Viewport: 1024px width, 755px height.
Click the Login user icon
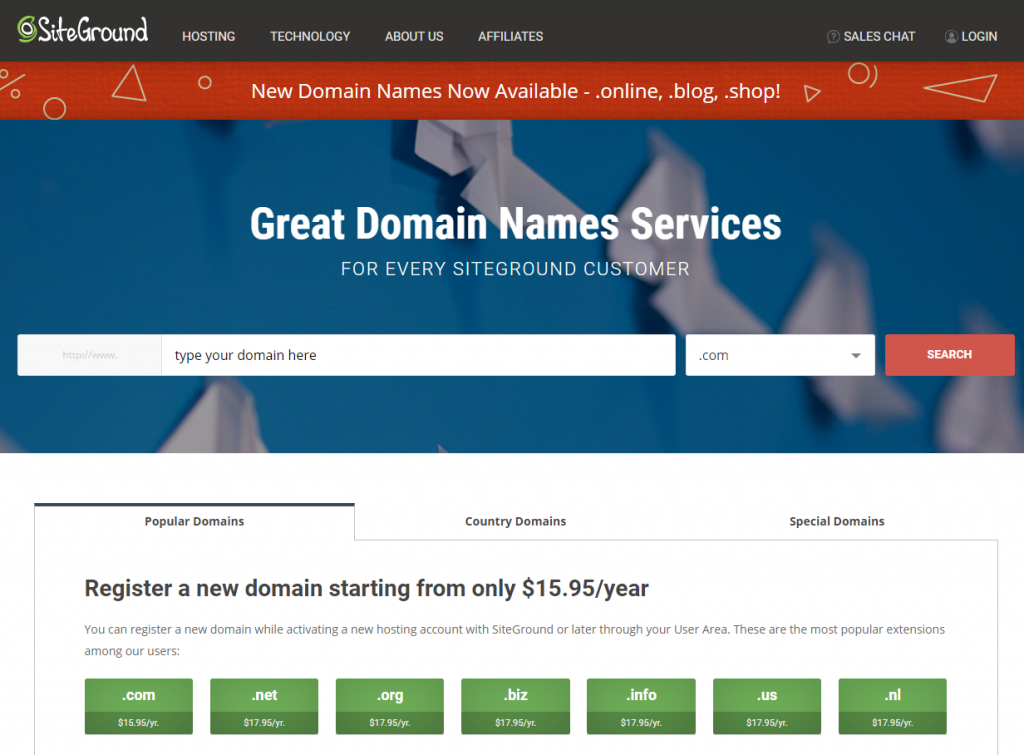coord(952,37)
